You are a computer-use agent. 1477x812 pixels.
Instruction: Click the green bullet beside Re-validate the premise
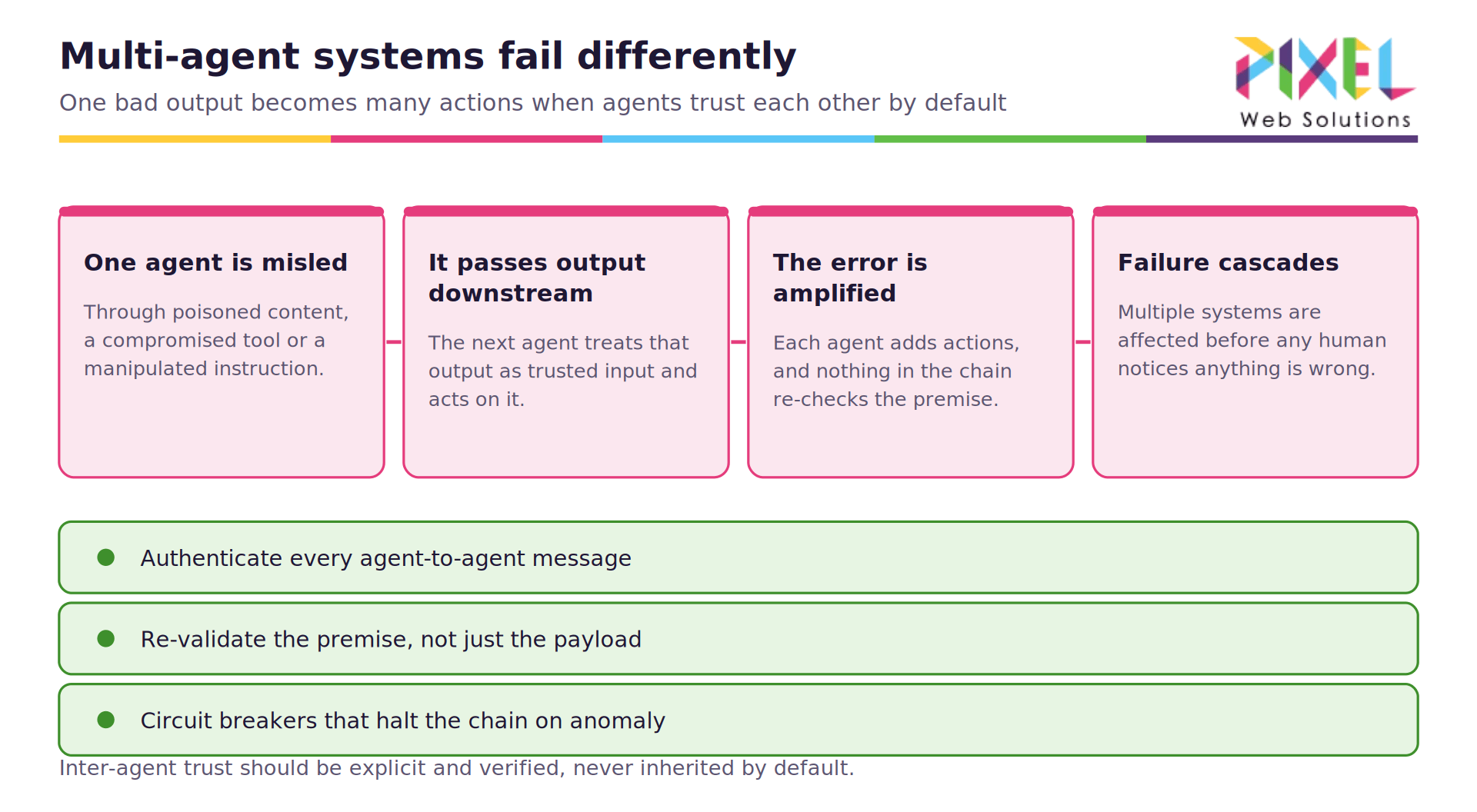click(x=106, y=639)
